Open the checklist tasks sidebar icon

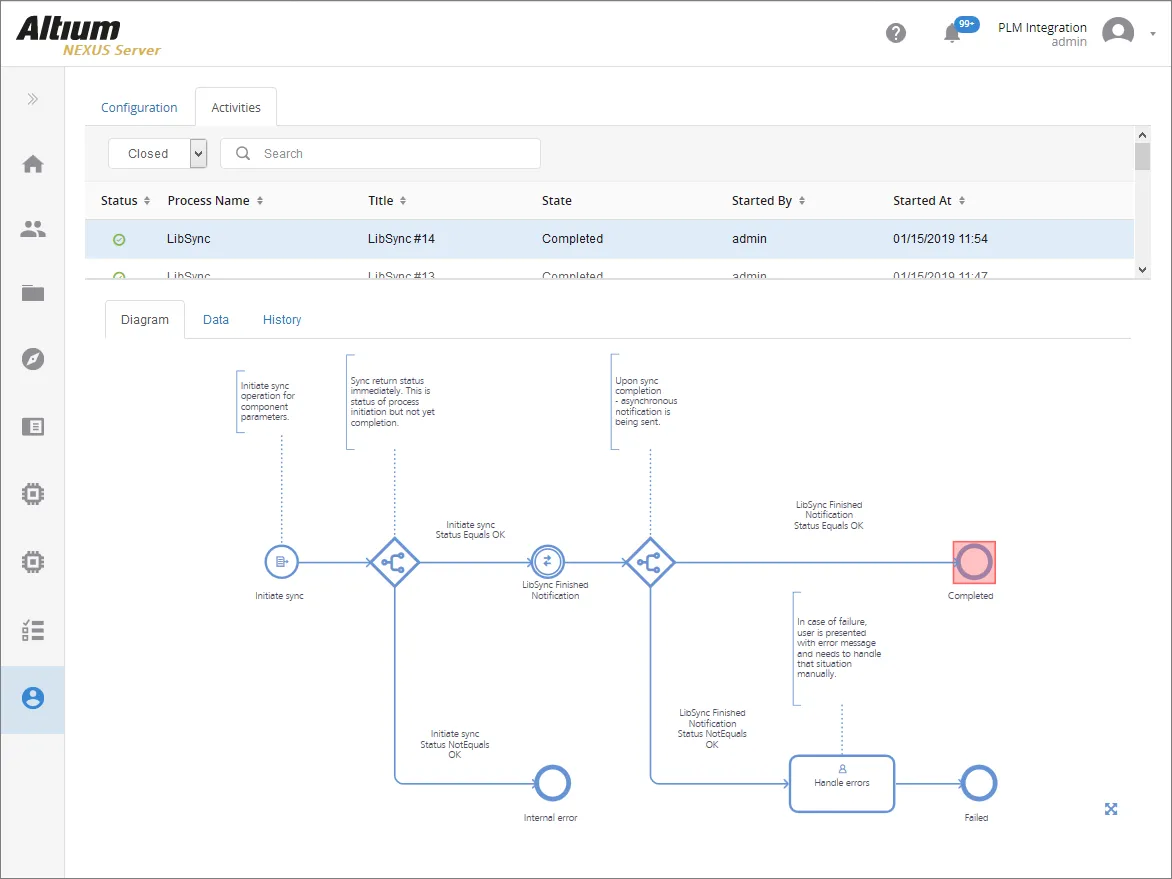point(33,631)
